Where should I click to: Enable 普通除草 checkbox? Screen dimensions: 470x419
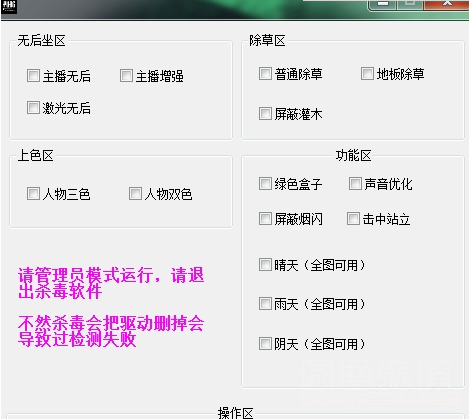pos(265,74)
